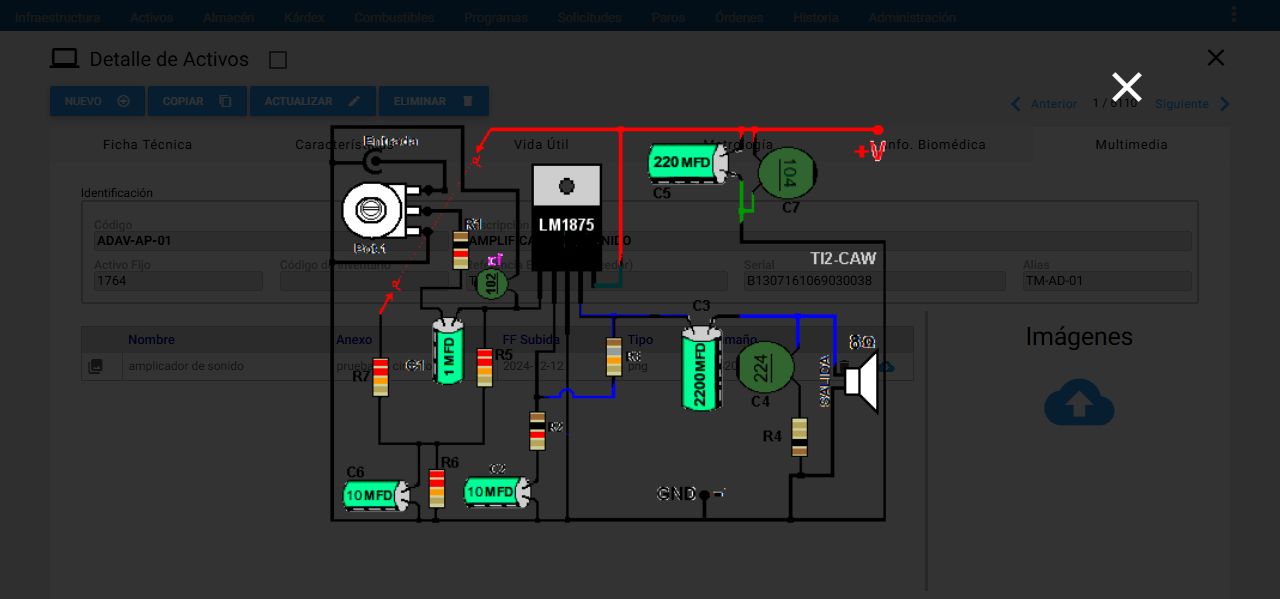Click the right chevron after Siguiente

(1224, 104)
